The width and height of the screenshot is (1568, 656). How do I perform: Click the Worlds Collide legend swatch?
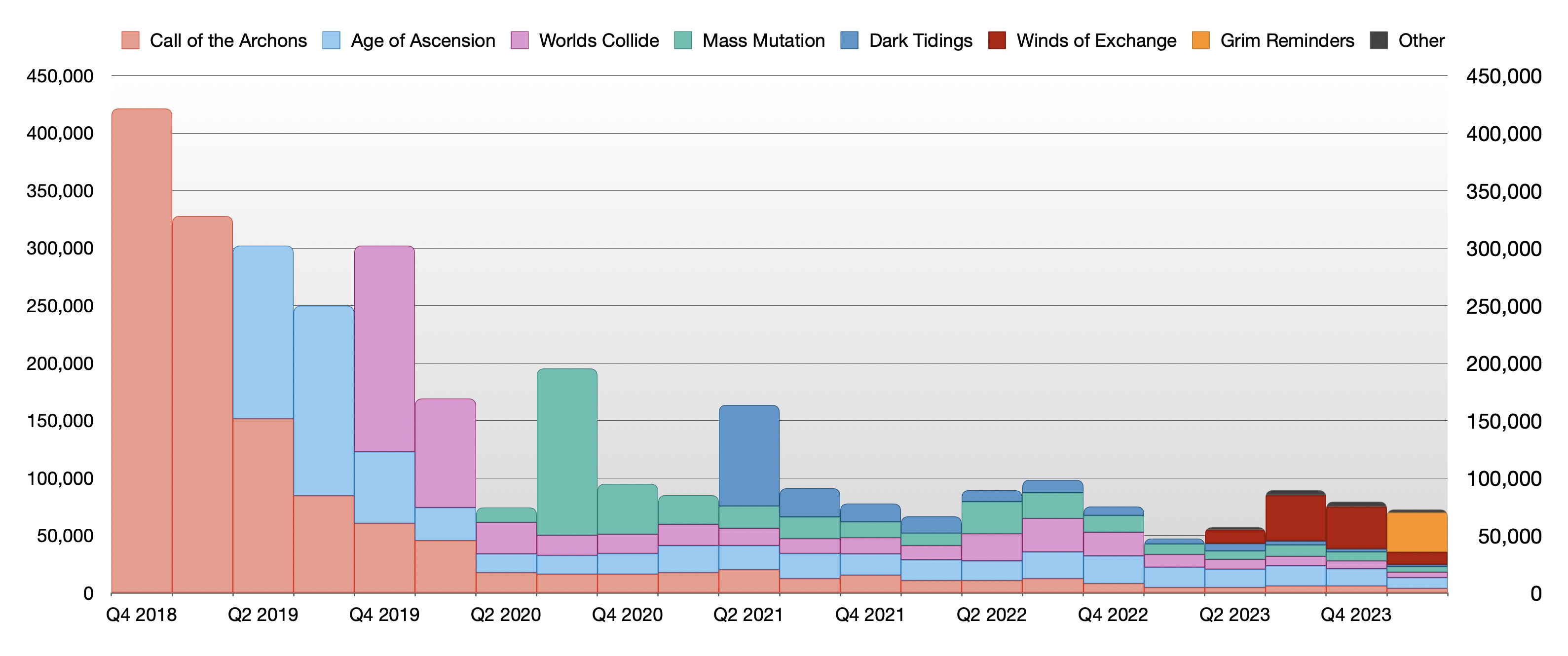[x=519, y=40]
